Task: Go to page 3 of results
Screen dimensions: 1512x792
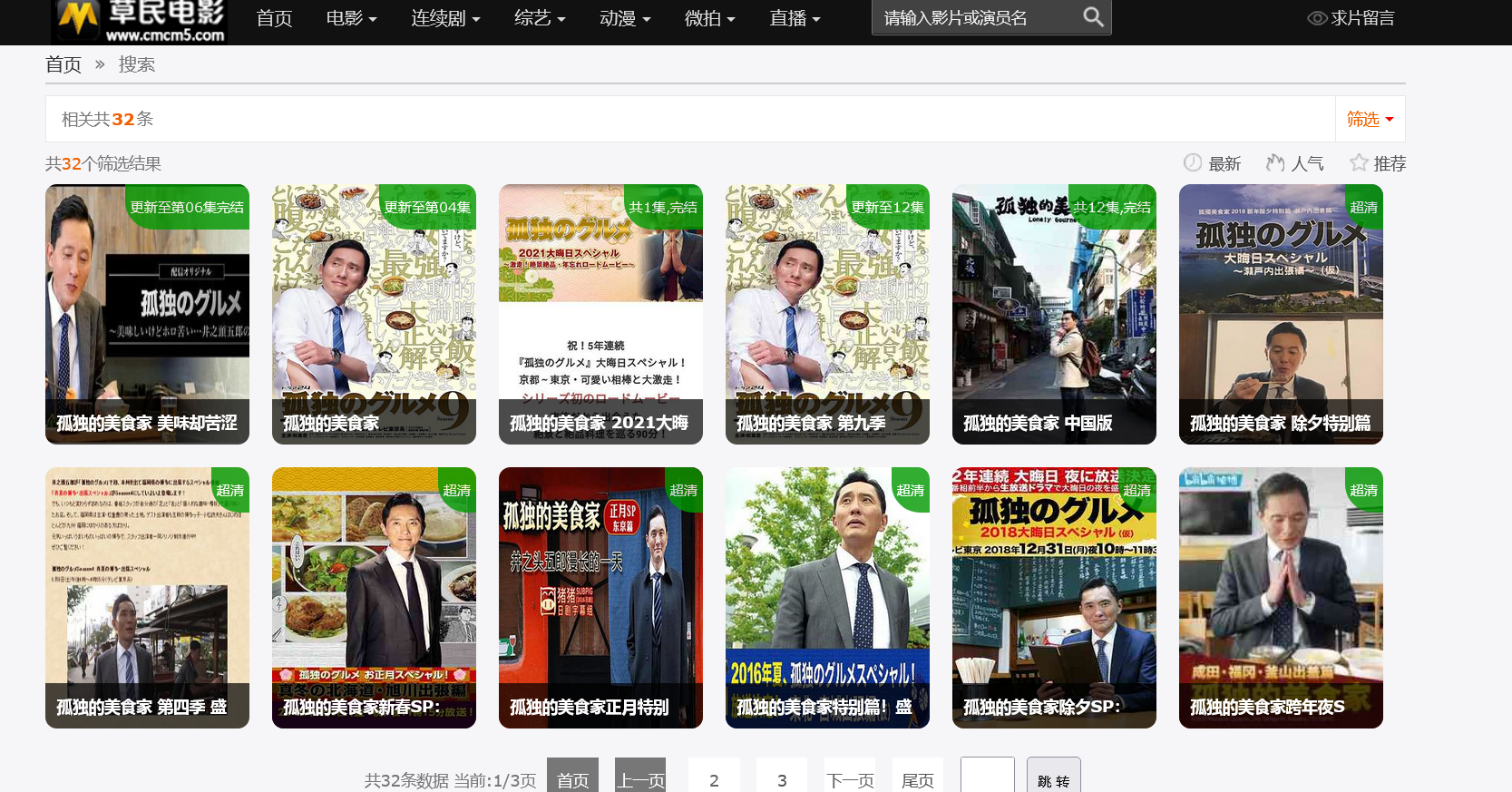Action: [x=782, y=777]
